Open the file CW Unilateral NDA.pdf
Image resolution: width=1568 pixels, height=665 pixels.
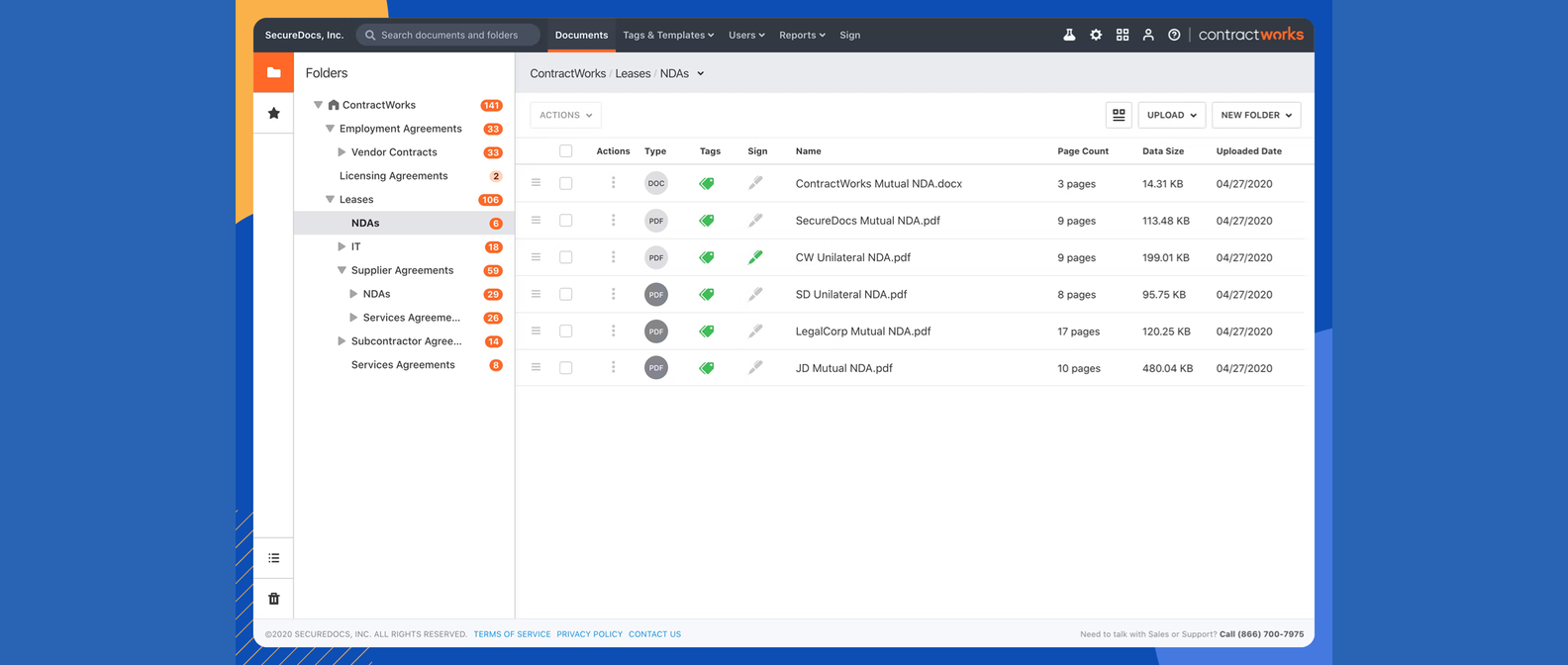click(852, 257)
